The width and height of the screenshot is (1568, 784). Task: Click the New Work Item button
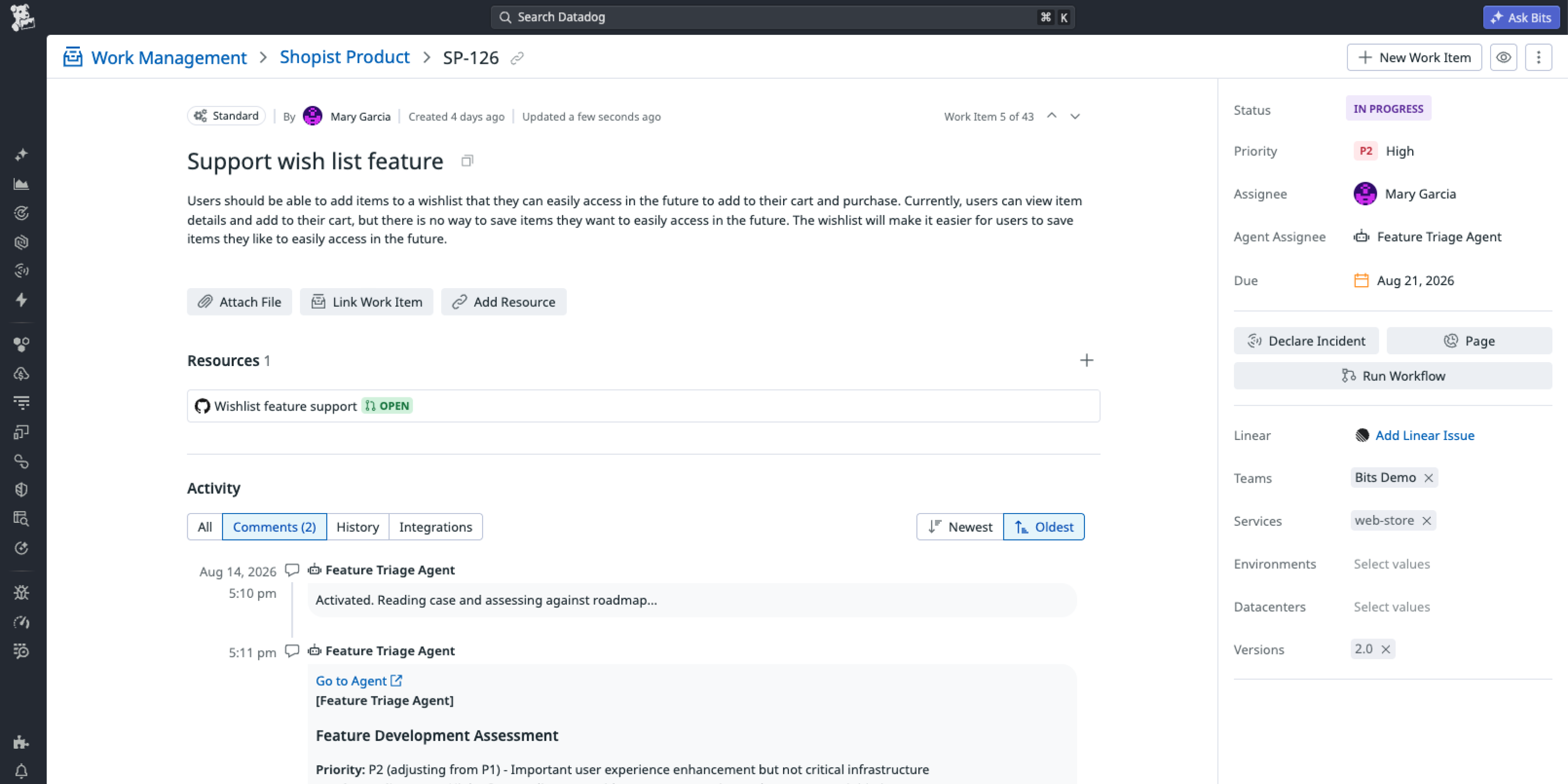(1414, 57)
